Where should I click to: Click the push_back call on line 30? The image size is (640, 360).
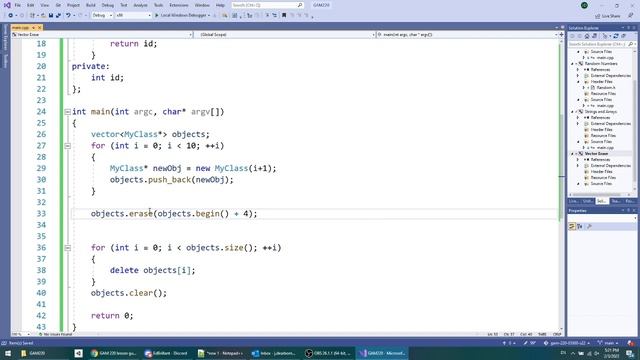pyautogui.click(x=169, y=180)
